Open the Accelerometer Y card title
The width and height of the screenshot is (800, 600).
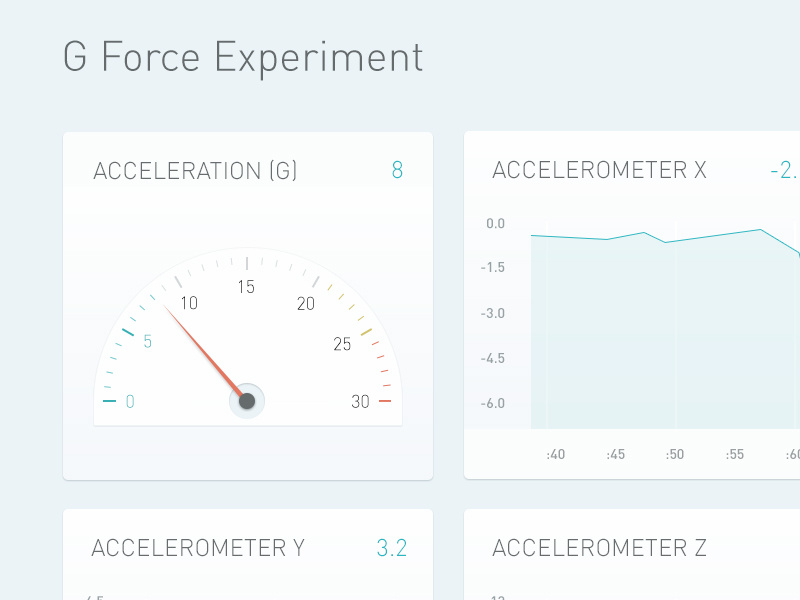(198, 548)
